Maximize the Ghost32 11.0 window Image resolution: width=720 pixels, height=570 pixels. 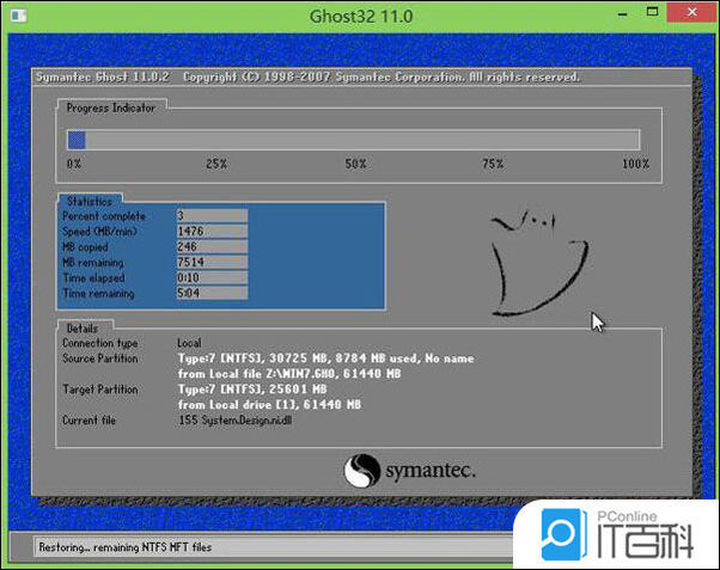click(652, 12)
